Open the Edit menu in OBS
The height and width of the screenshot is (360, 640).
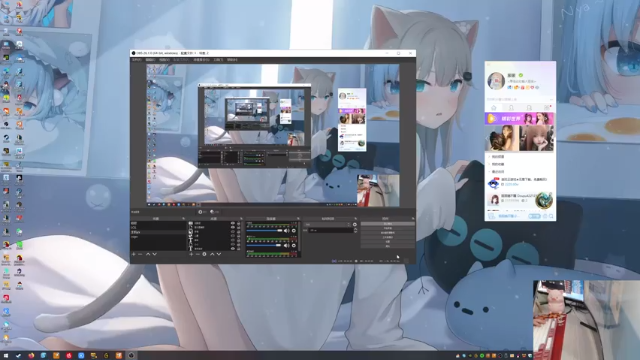pos(151,60)
